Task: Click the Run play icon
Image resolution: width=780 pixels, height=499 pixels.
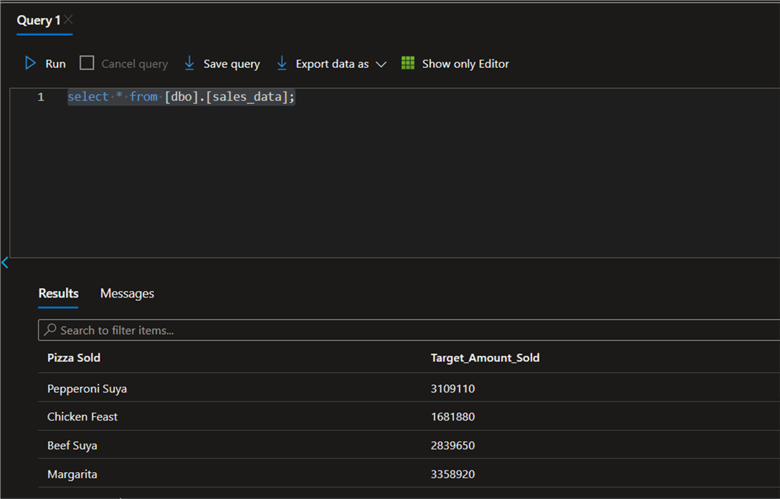Action: tap(30, 63)
